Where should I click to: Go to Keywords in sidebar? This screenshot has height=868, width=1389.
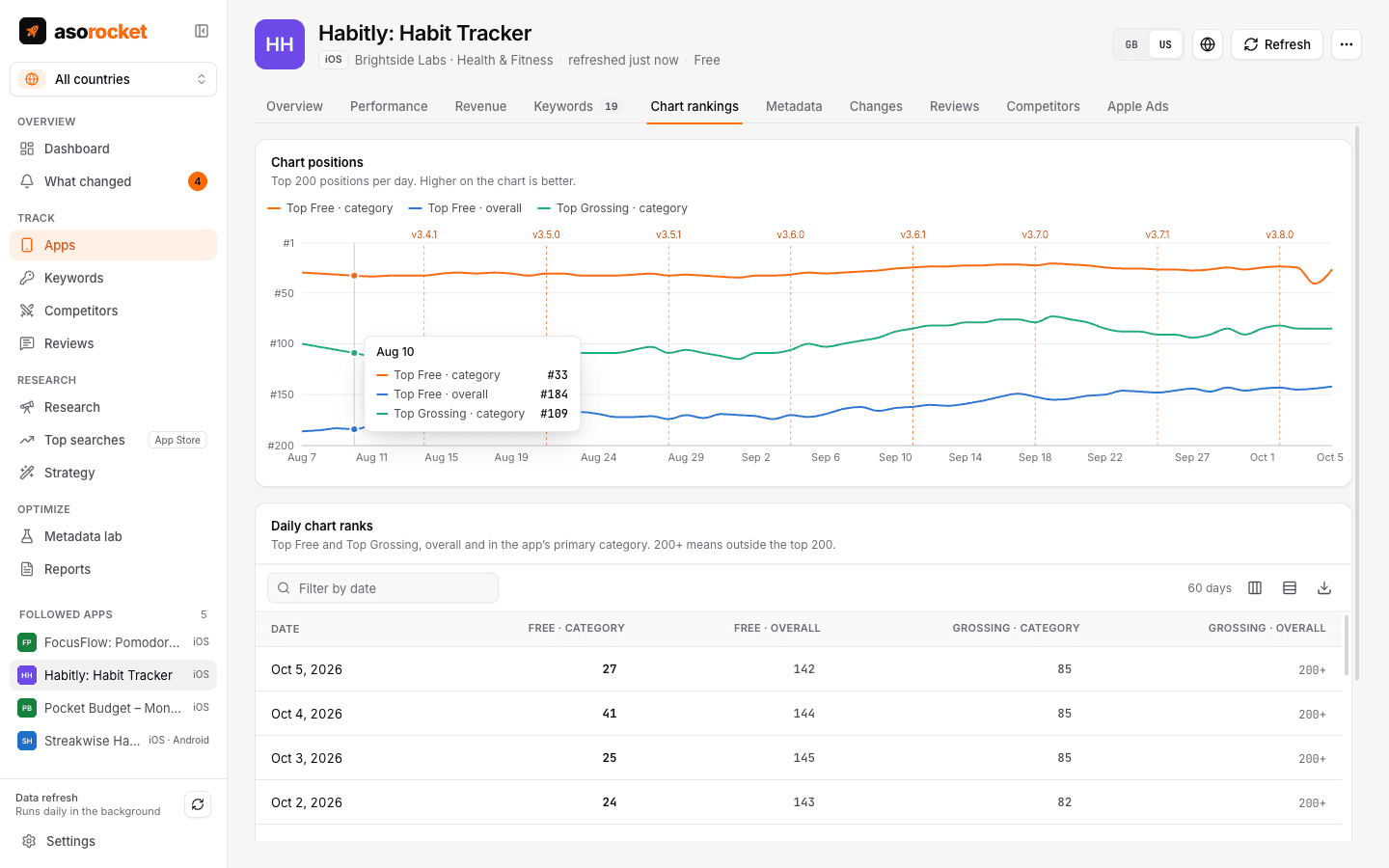(x=113, y=278)
